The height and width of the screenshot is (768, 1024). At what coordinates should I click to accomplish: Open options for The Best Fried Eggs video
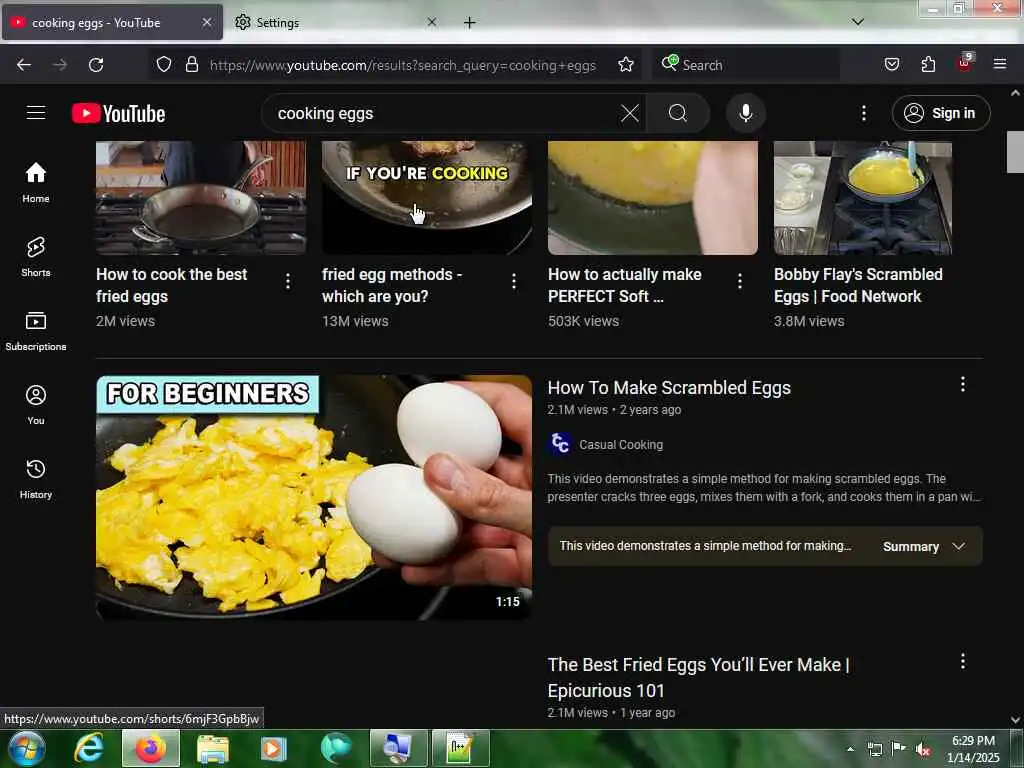pos(962,662)
